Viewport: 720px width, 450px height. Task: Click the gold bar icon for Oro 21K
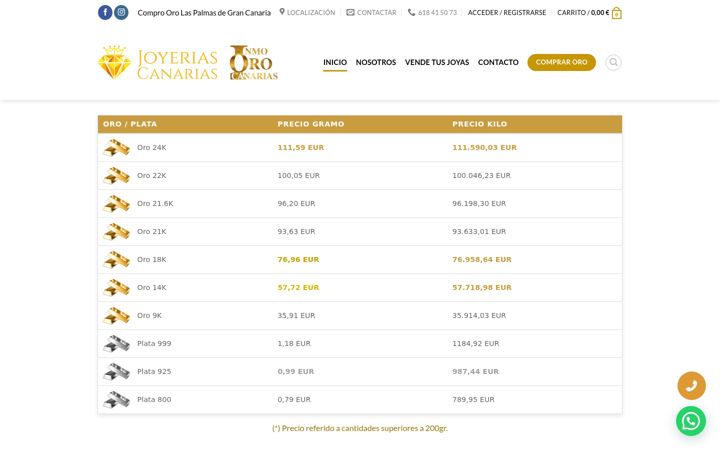coord(116,232)
